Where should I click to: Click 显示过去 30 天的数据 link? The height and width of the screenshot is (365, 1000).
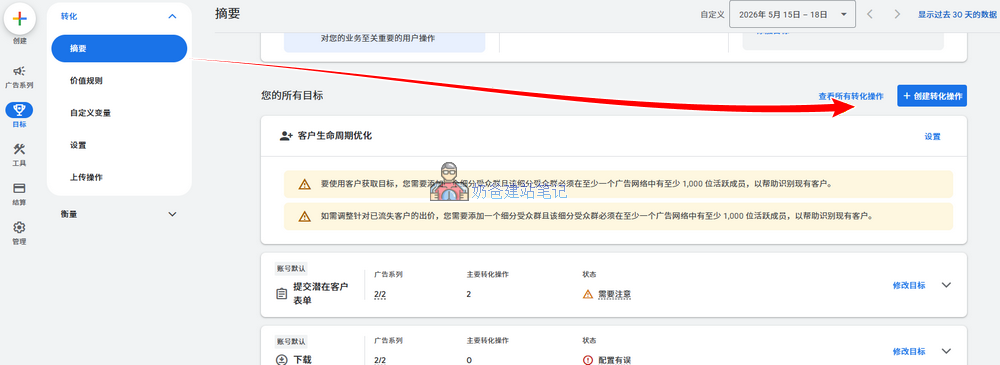point(957,14)
